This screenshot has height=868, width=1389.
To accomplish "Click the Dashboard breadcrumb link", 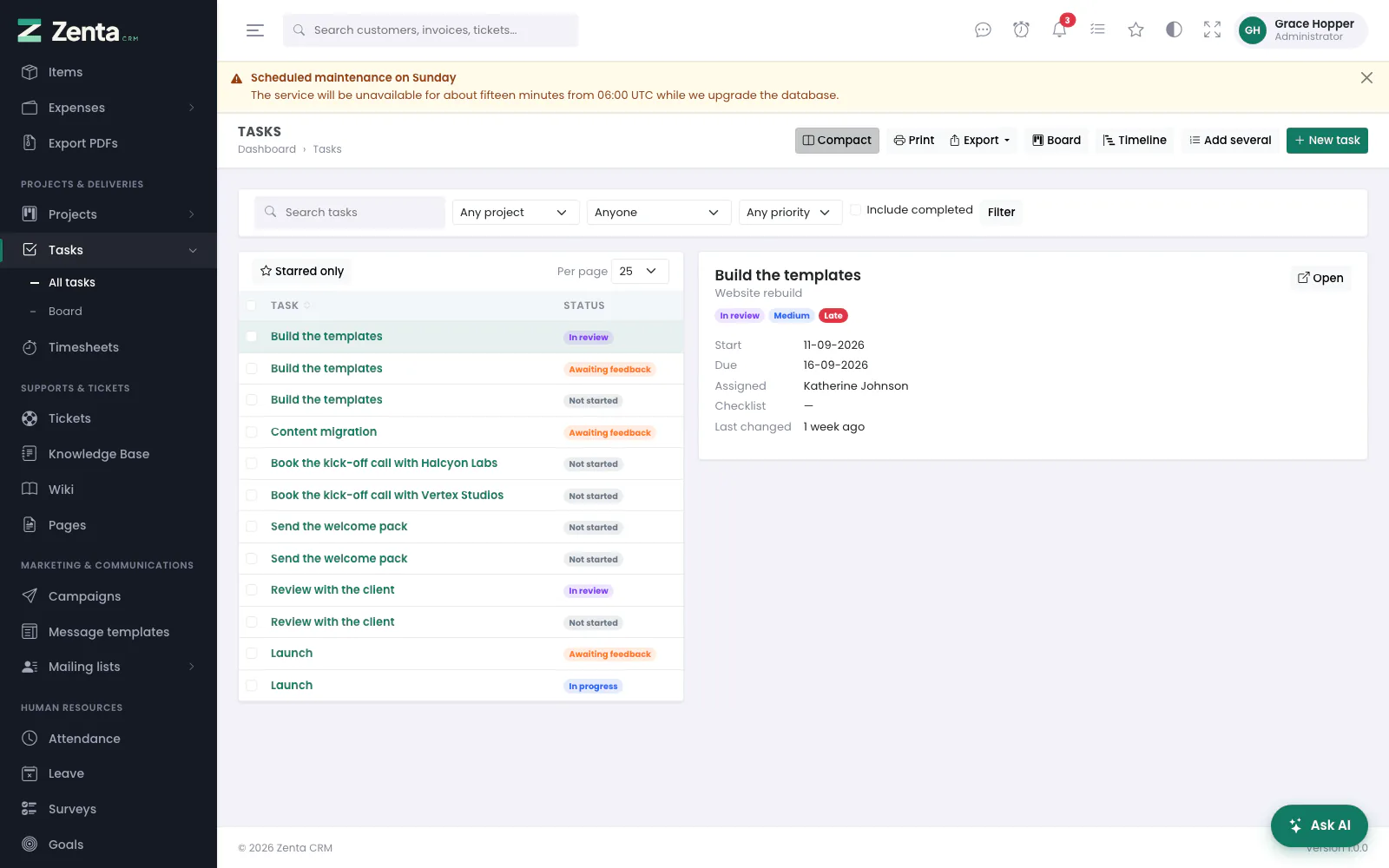I will click(x=267, y=149).
